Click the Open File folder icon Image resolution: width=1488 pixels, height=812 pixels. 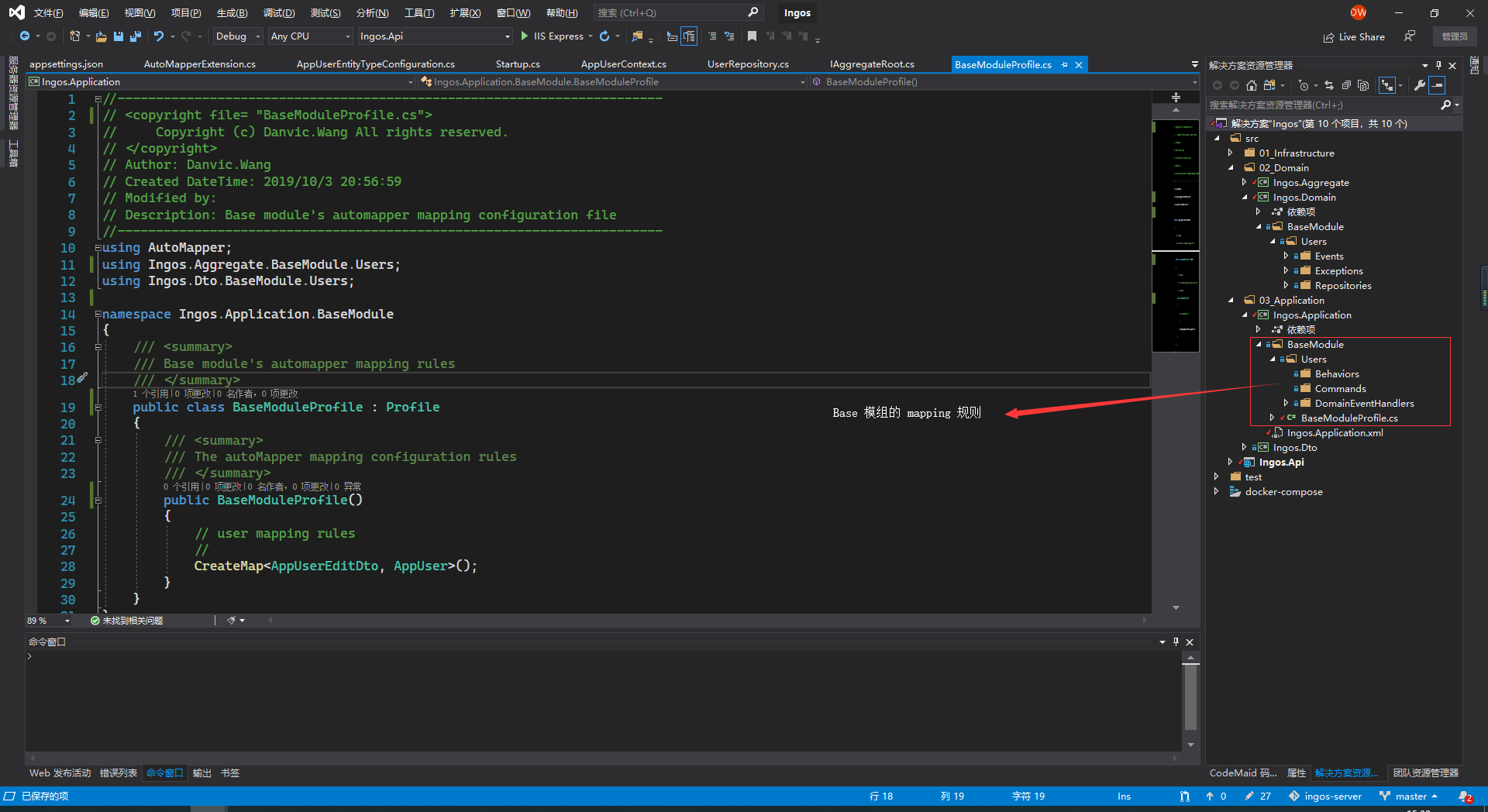(x=101, y=36)
